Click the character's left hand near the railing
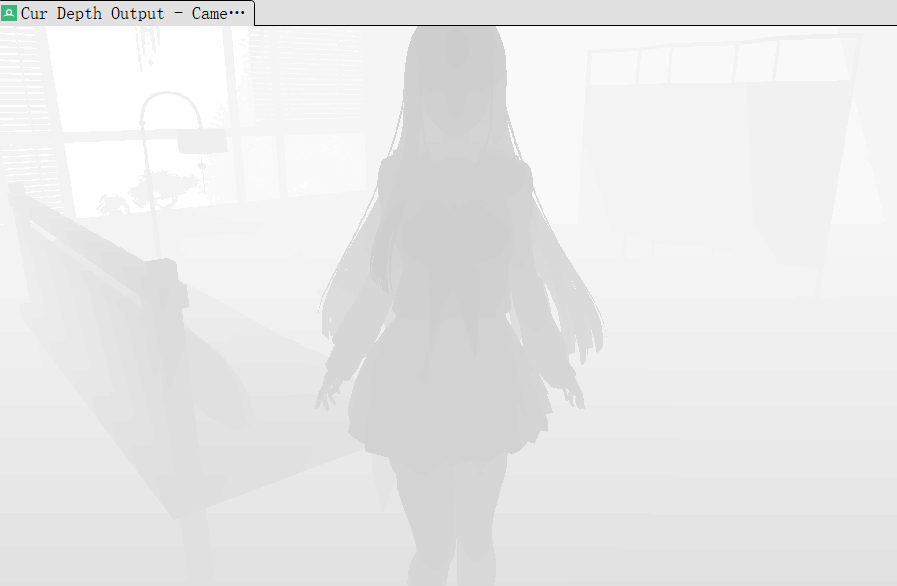897x586 pixels. [328, 396]
